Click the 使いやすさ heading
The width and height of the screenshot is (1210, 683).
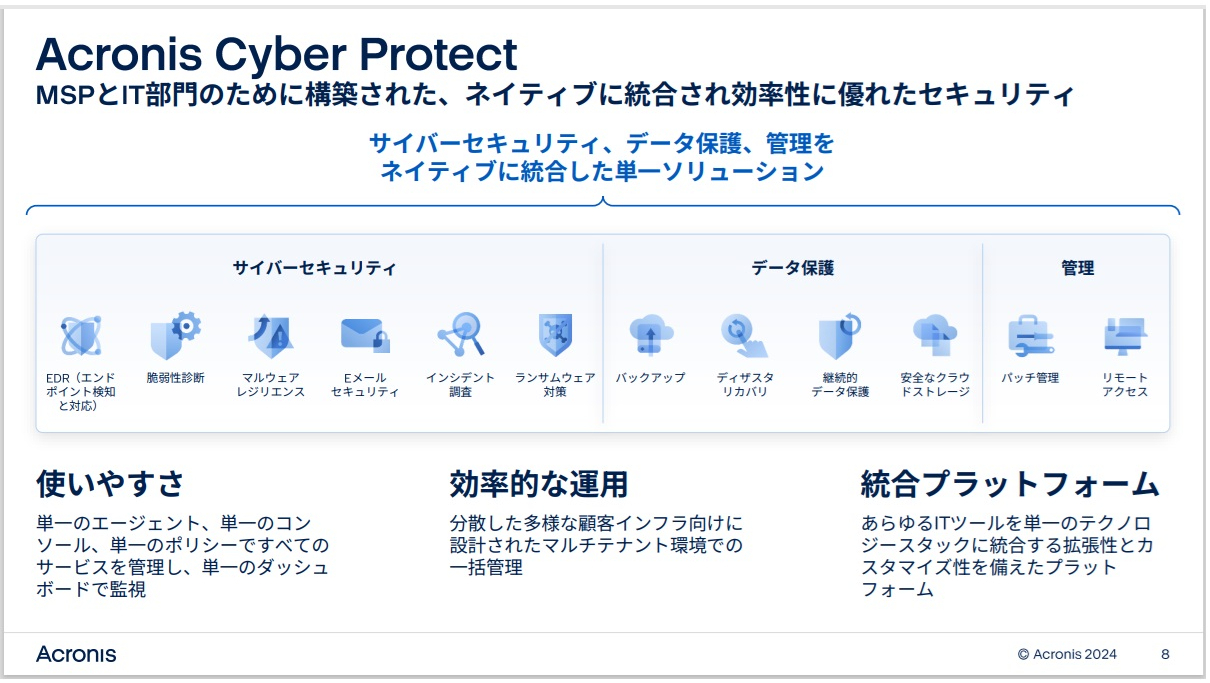coord(110,485)
